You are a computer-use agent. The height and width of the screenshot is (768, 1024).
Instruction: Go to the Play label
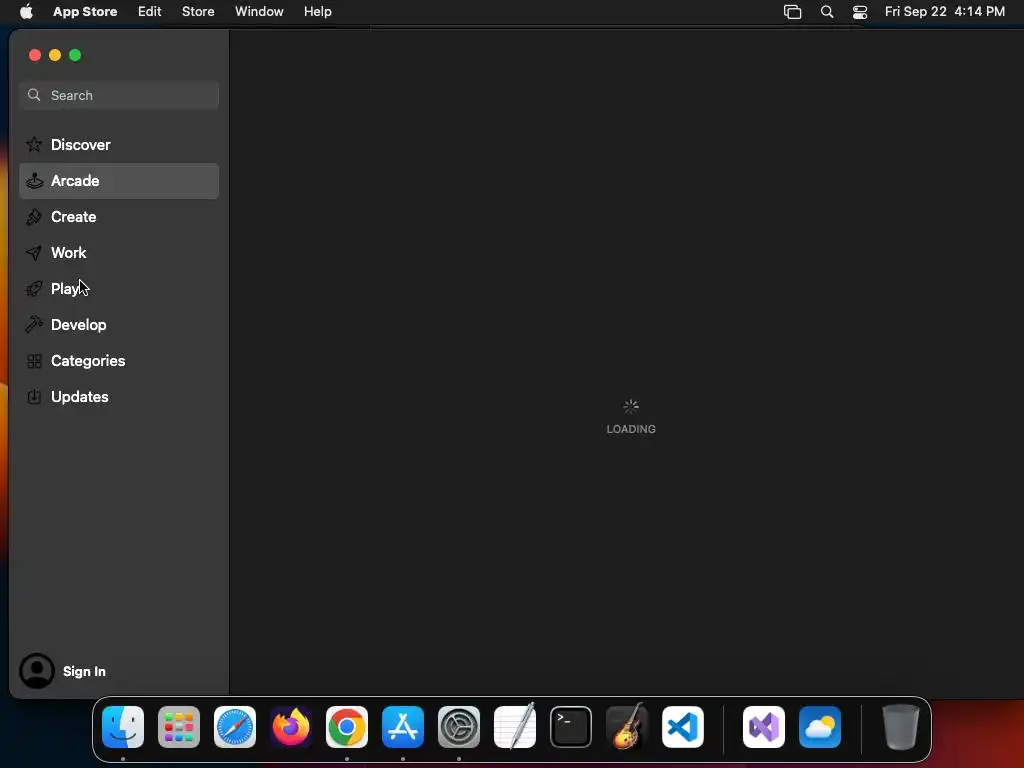tap(65, 289)
